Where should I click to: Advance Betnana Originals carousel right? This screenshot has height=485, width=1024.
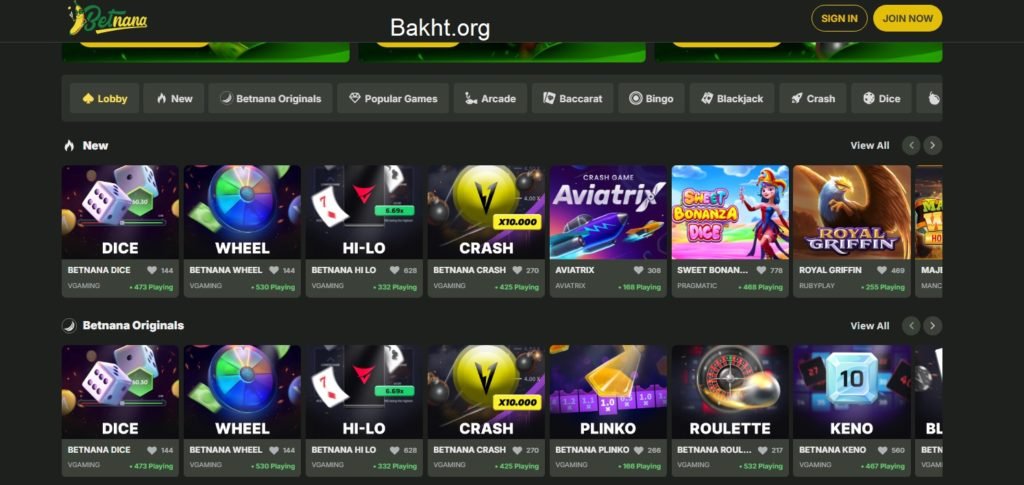tap(933, 326)
